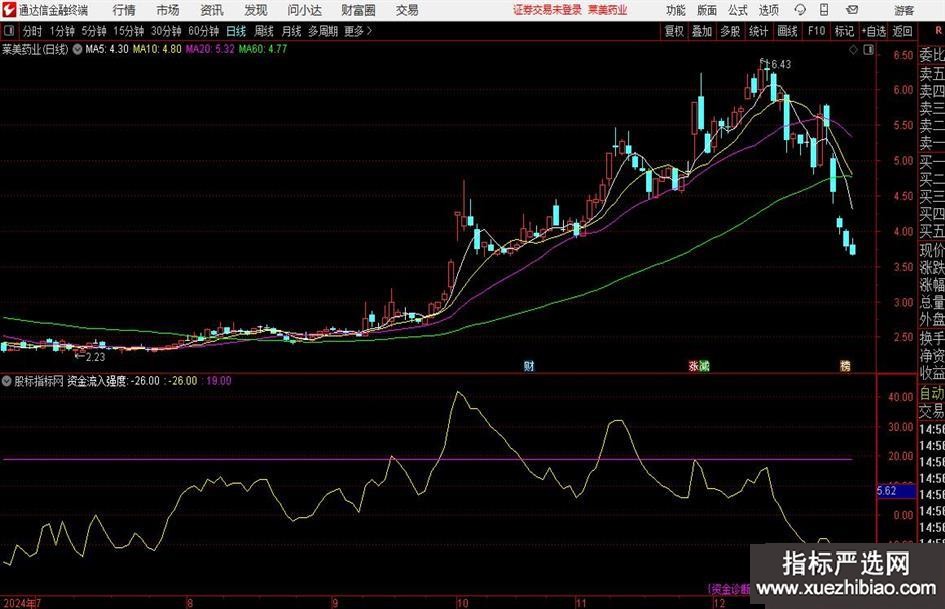Open the 发现 menu
The height and width of the screenshot is (609, 945).
[256, 10]
